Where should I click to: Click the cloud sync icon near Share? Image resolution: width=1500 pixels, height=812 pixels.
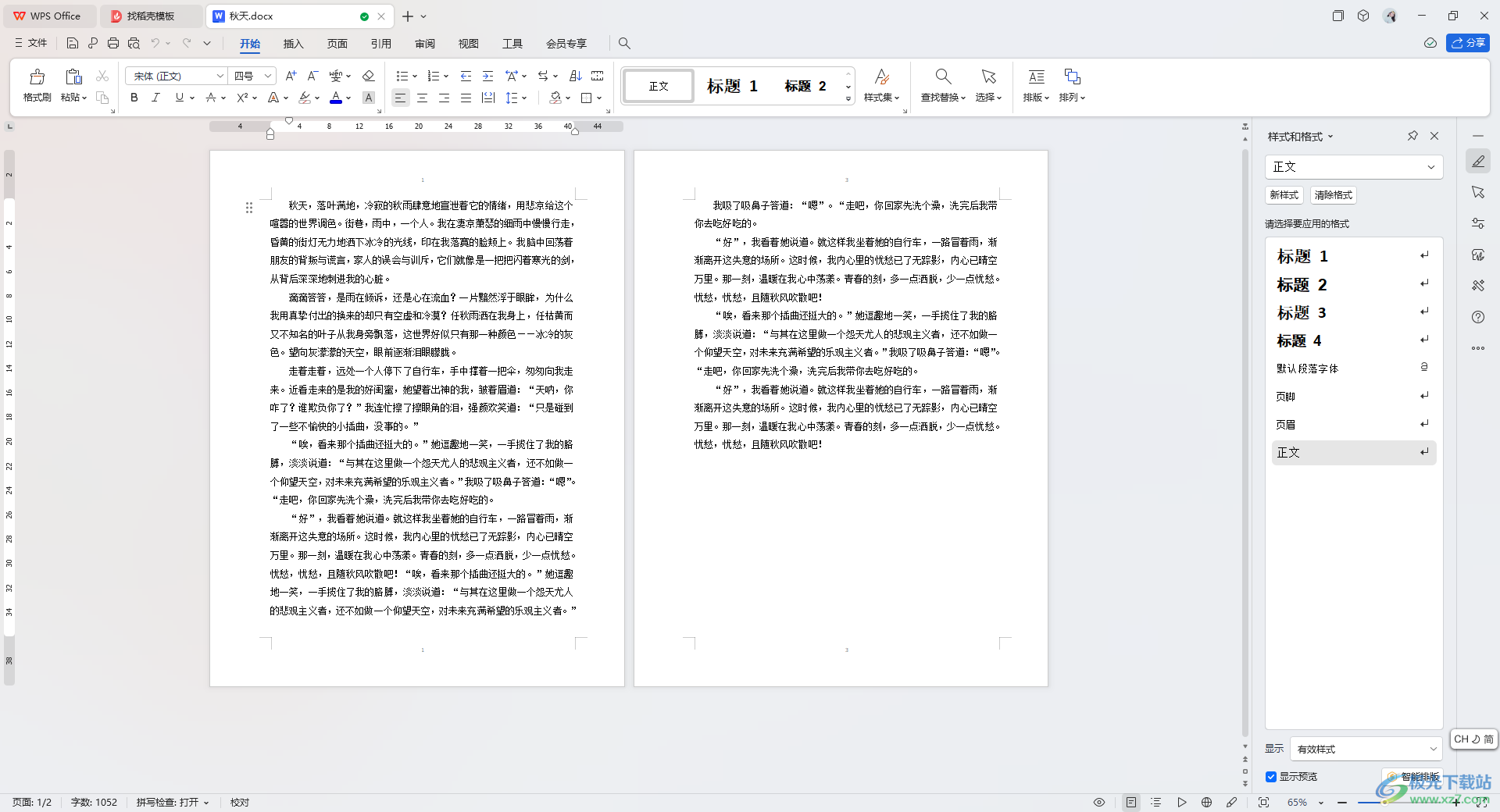click(1430, 43)
